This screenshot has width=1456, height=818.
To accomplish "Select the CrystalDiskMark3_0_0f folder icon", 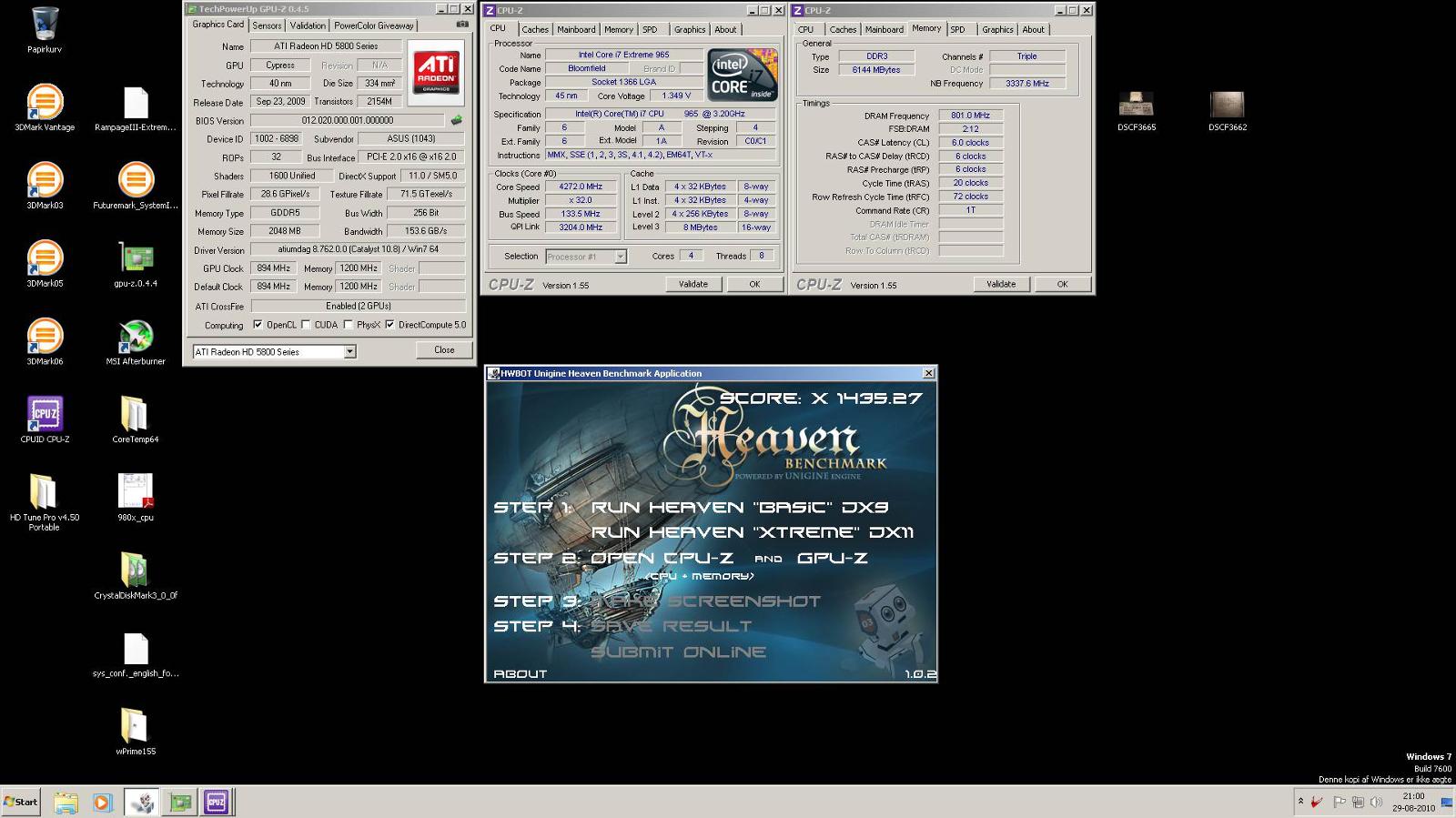I will [x=136, y=575].
